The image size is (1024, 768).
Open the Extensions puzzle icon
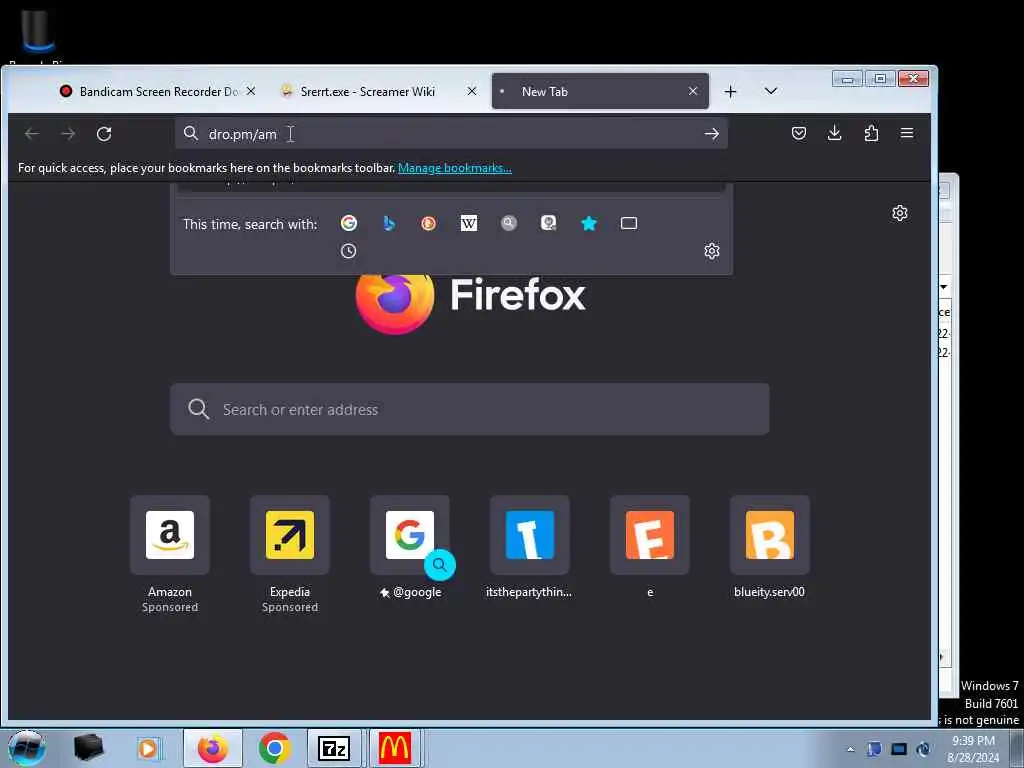pos(871,133)
